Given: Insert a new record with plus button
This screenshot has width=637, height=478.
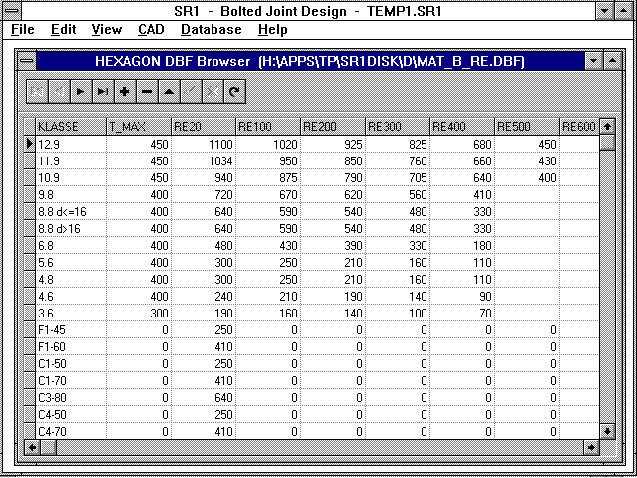Looking at the screenshot, I should (x=125, y=91).
